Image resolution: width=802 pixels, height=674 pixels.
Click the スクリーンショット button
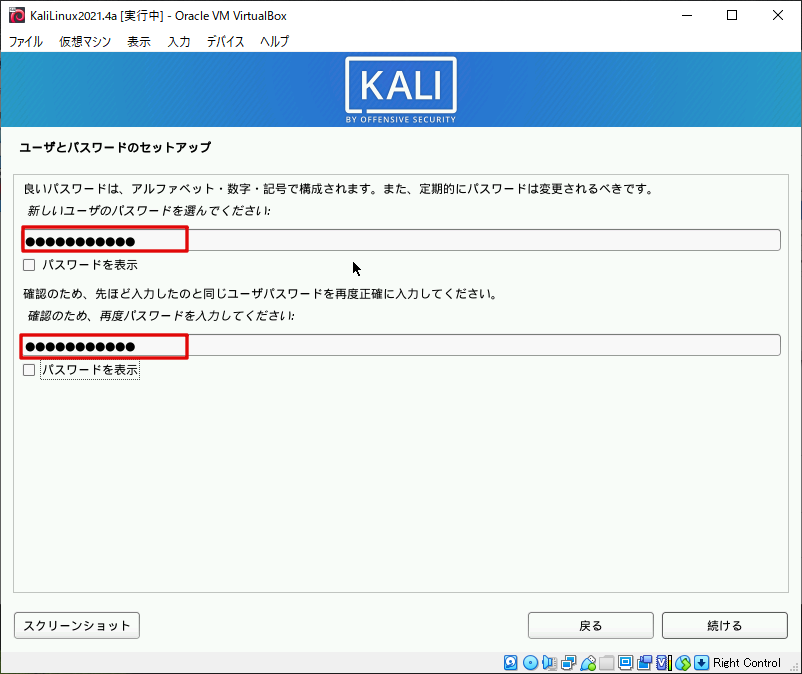(77, 625)
